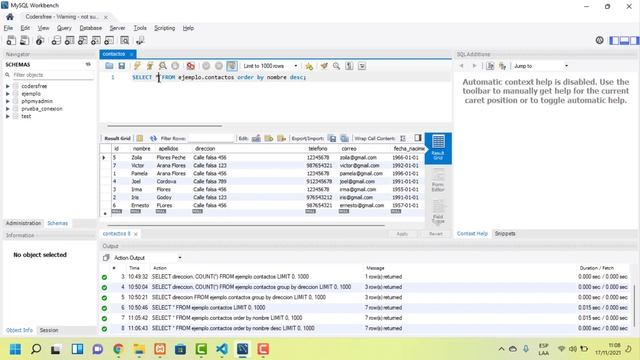Expand the test schema
Image resolution: width=640 pixels, height=360 pixels.
[8, 116]
